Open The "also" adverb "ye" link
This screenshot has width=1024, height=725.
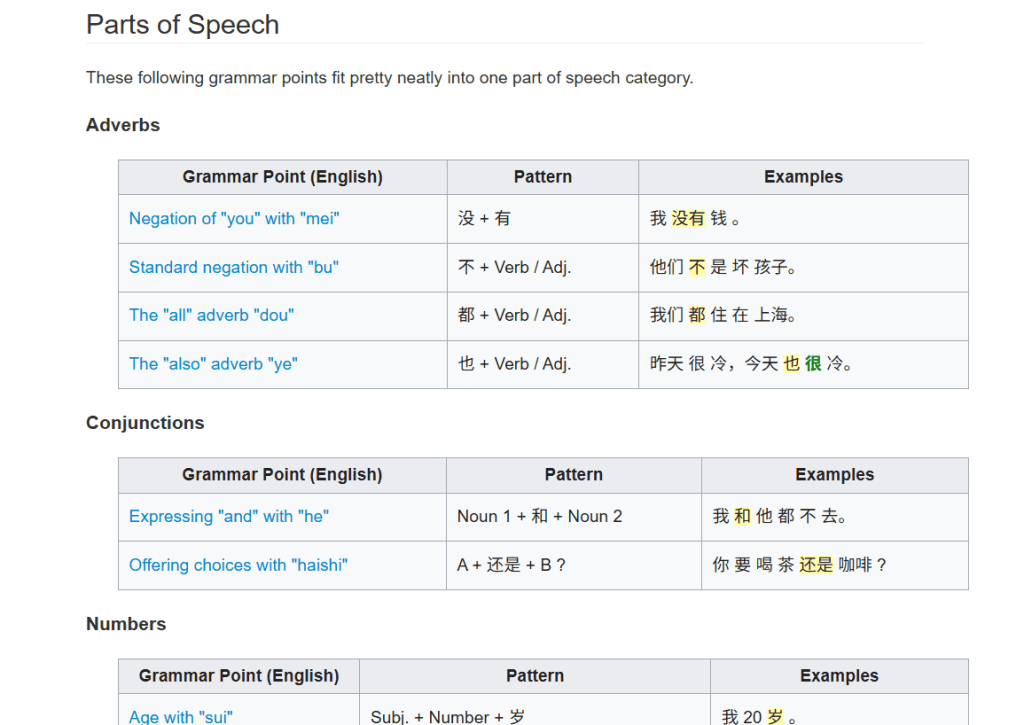(x=213, y=364)
